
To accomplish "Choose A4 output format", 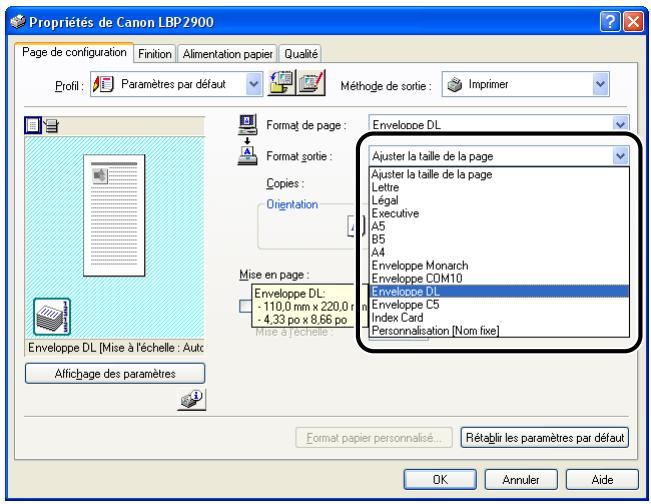I will [499, 252].
